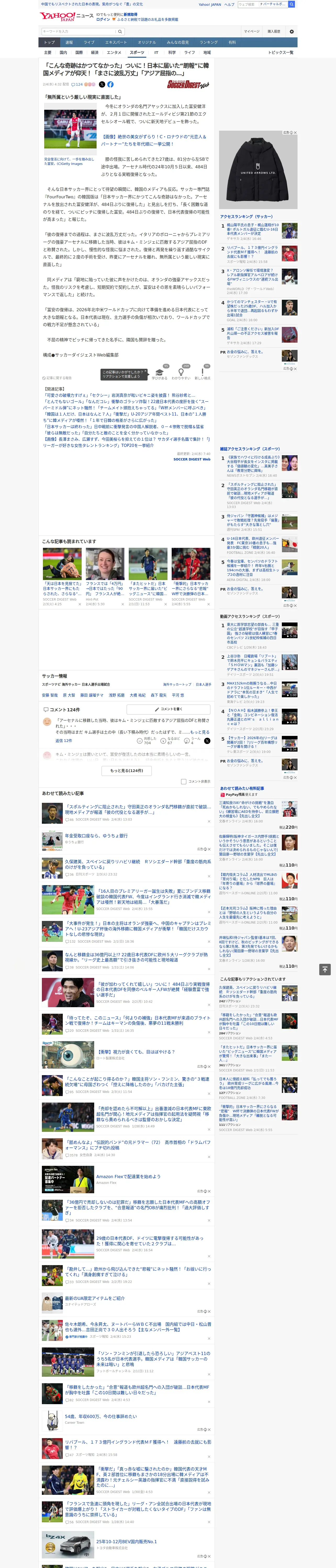Image resolution: width=336 pixels, height=1568 pixels.
Task: Select the トップ navigation tab
Action: [x=49, y=43]
